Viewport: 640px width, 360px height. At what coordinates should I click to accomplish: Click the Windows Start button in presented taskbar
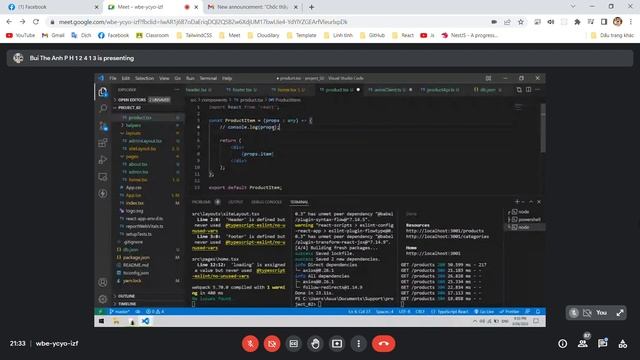(x=101, y=321)
